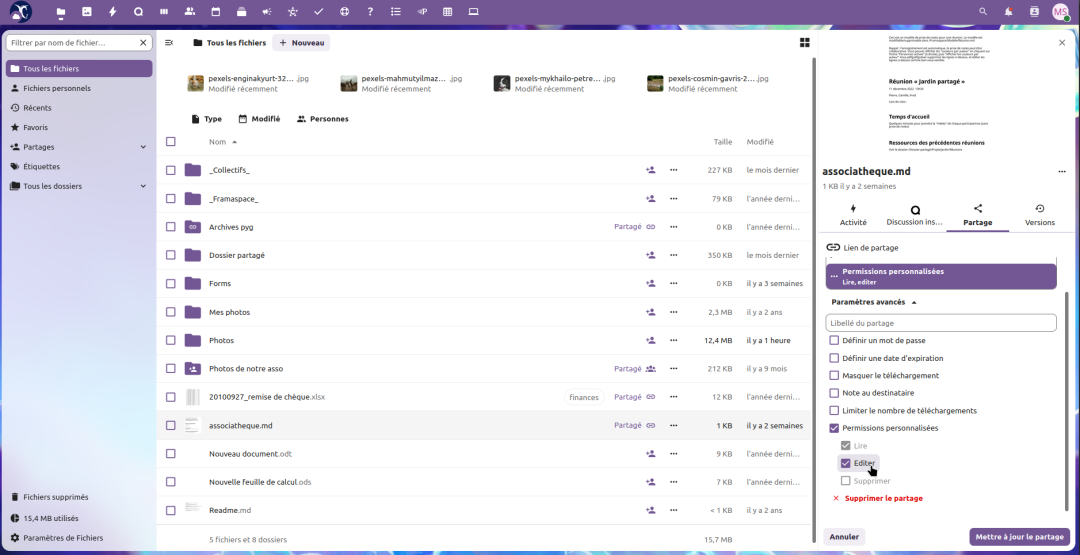This screenshot has height=555, width=1080.
Task: Tick 'Masquer le téléchargement' checkbox
Action: [x=834, y=376]
